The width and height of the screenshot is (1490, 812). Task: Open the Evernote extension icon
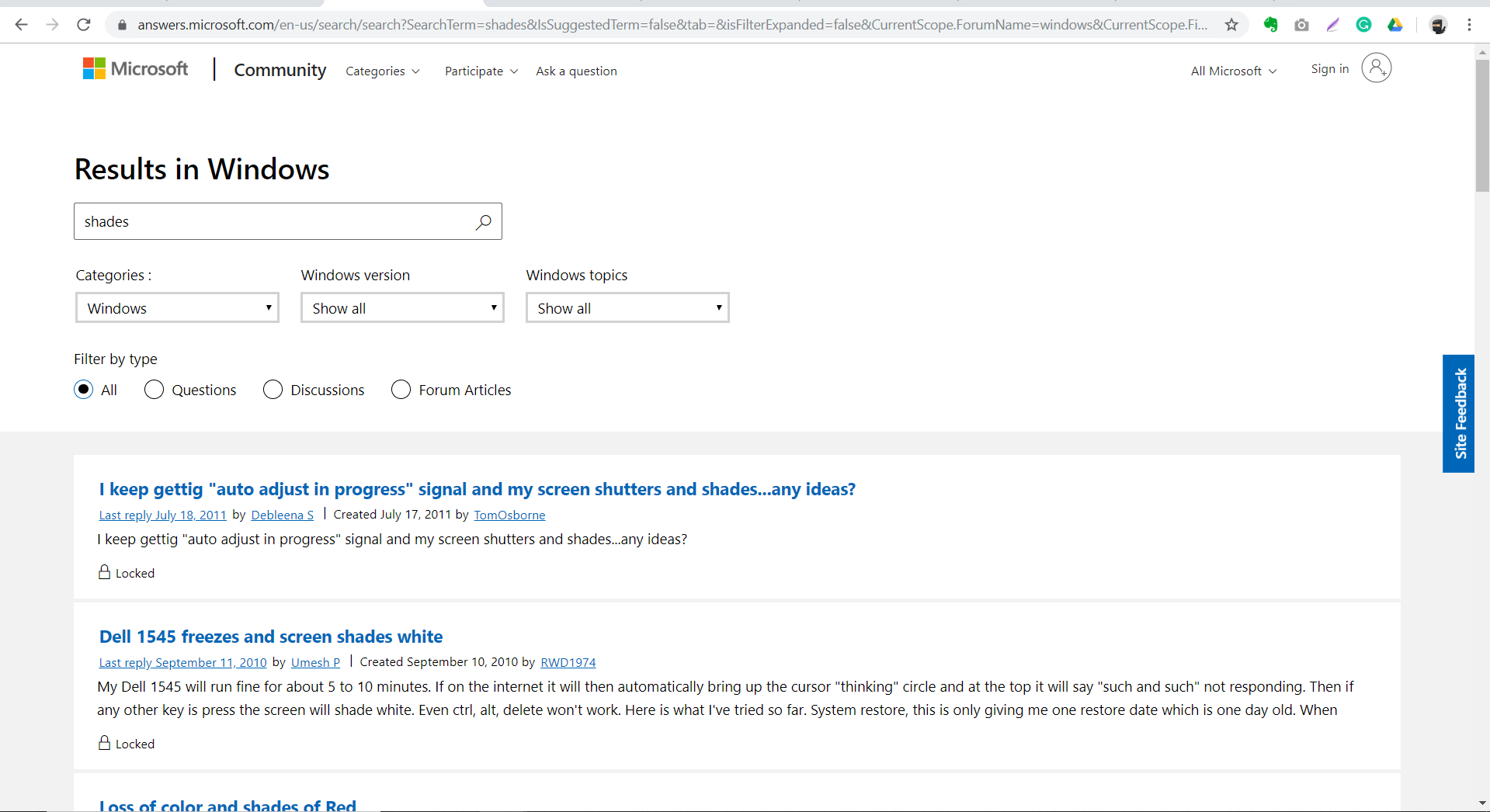[1270, 25]
